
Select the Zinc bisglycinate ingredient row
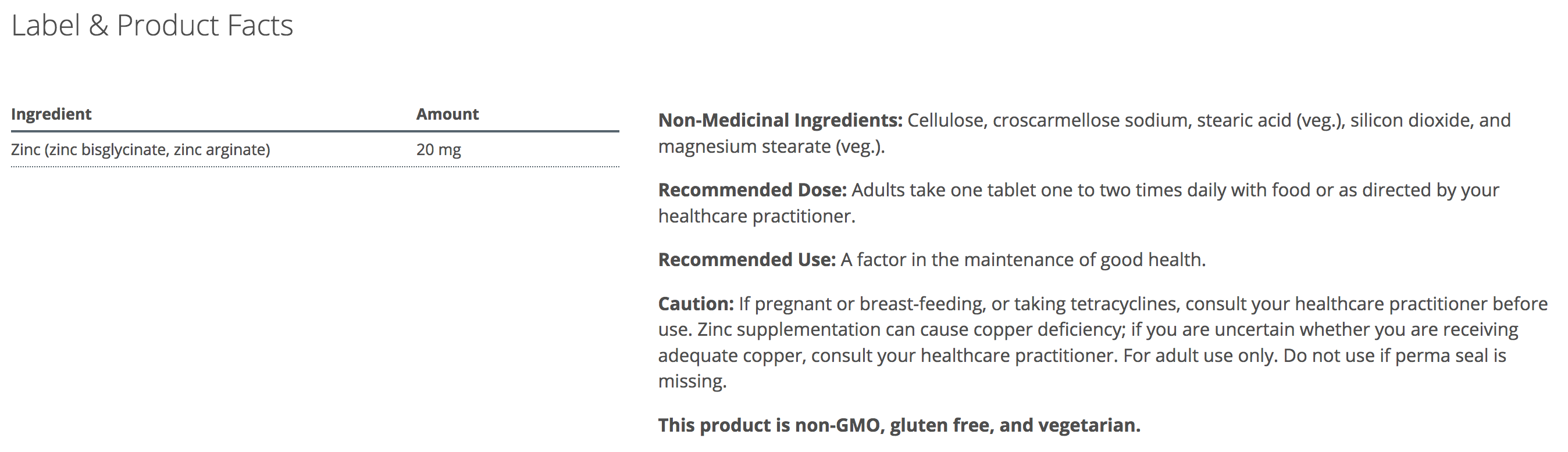tap(141, 150)
